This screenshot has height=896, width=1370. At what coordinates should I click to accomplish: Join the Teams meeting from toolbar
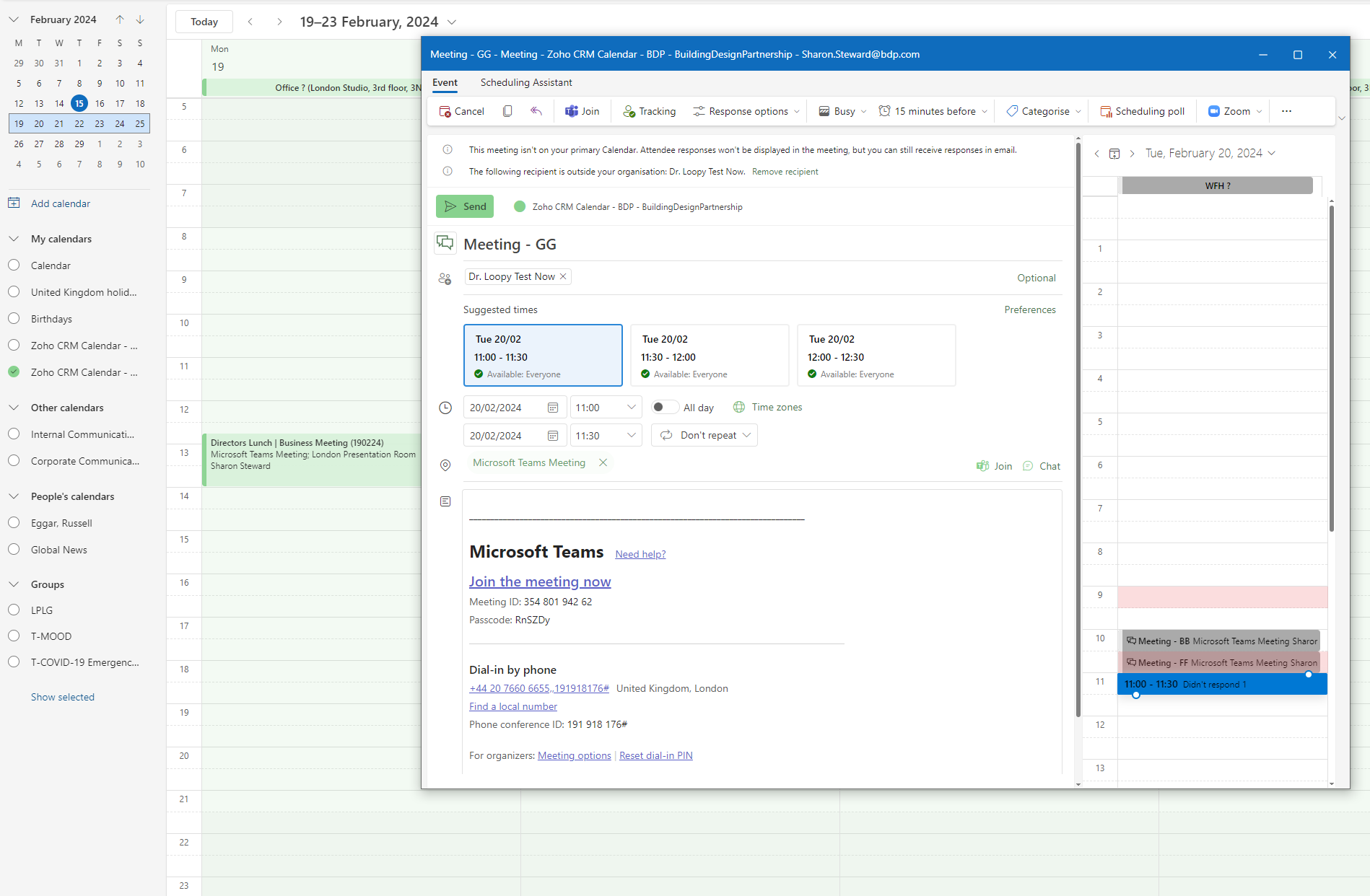(583, 111)
